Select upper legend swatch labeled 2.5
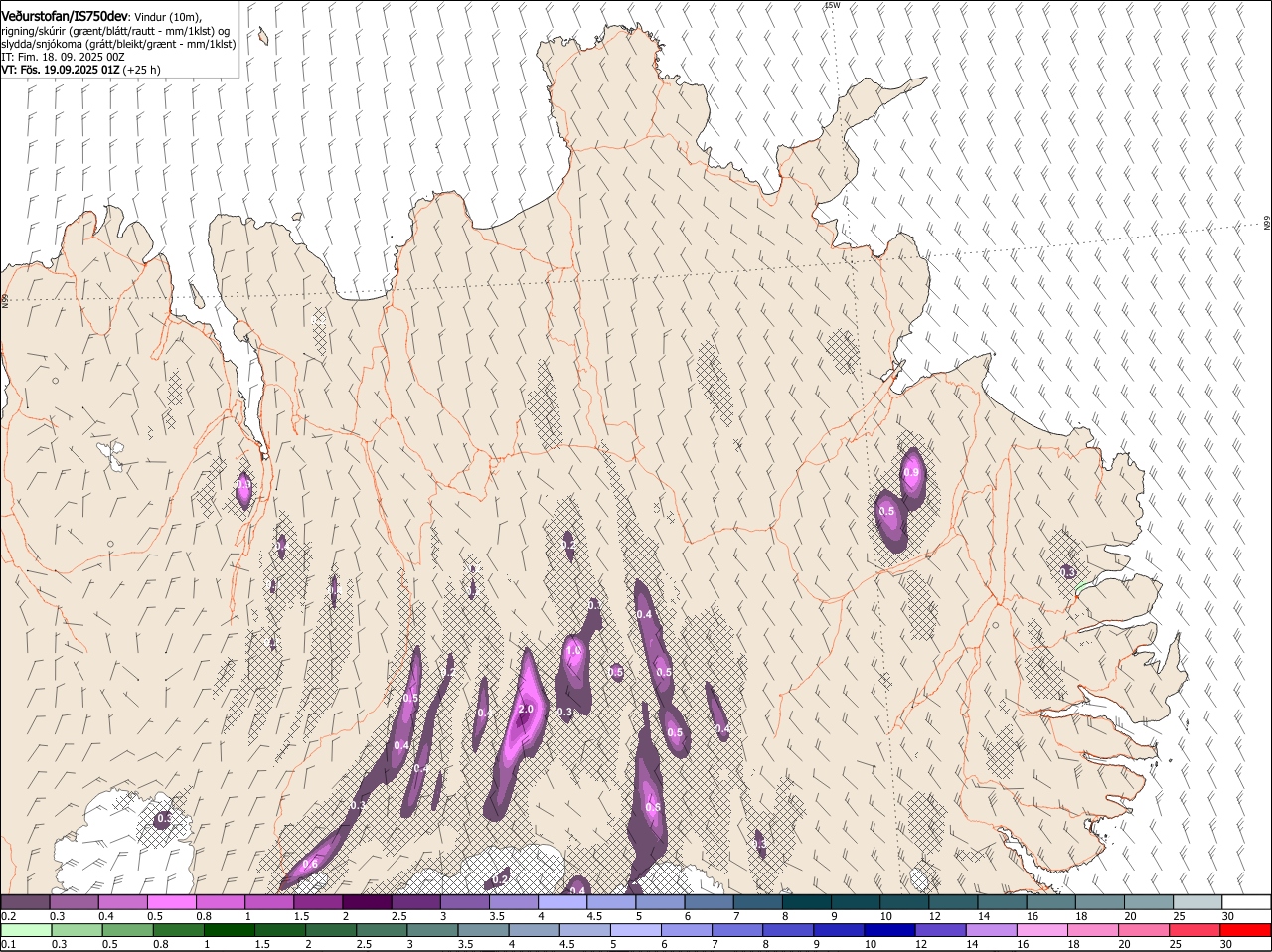The height and width of the screenshot is (952, 1272). 414,901
